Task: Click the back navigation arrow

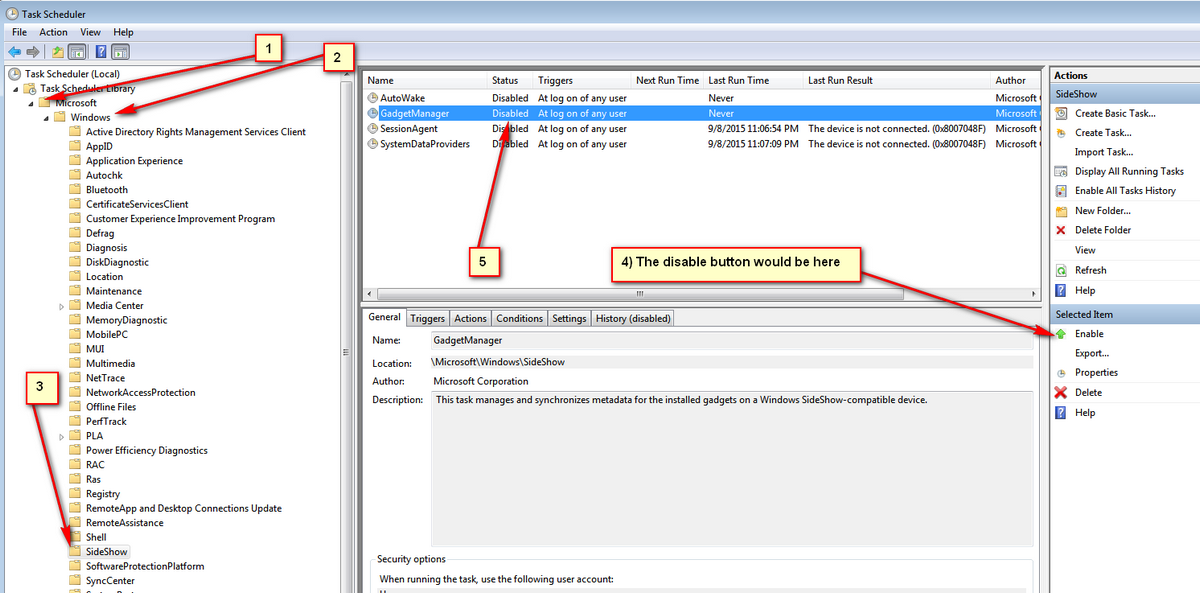Action: click(x=14, y=50)
